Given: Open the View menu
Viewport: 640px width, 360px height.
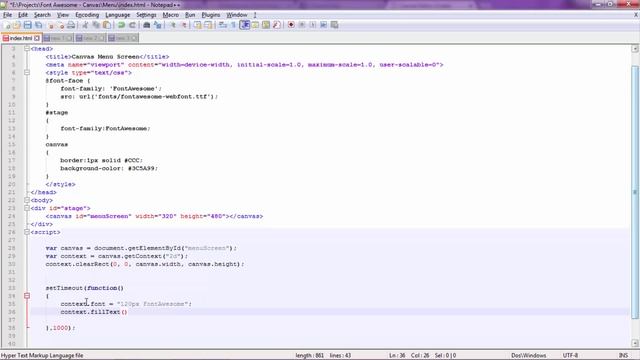Looking at the screenshot, I should 62,15.
